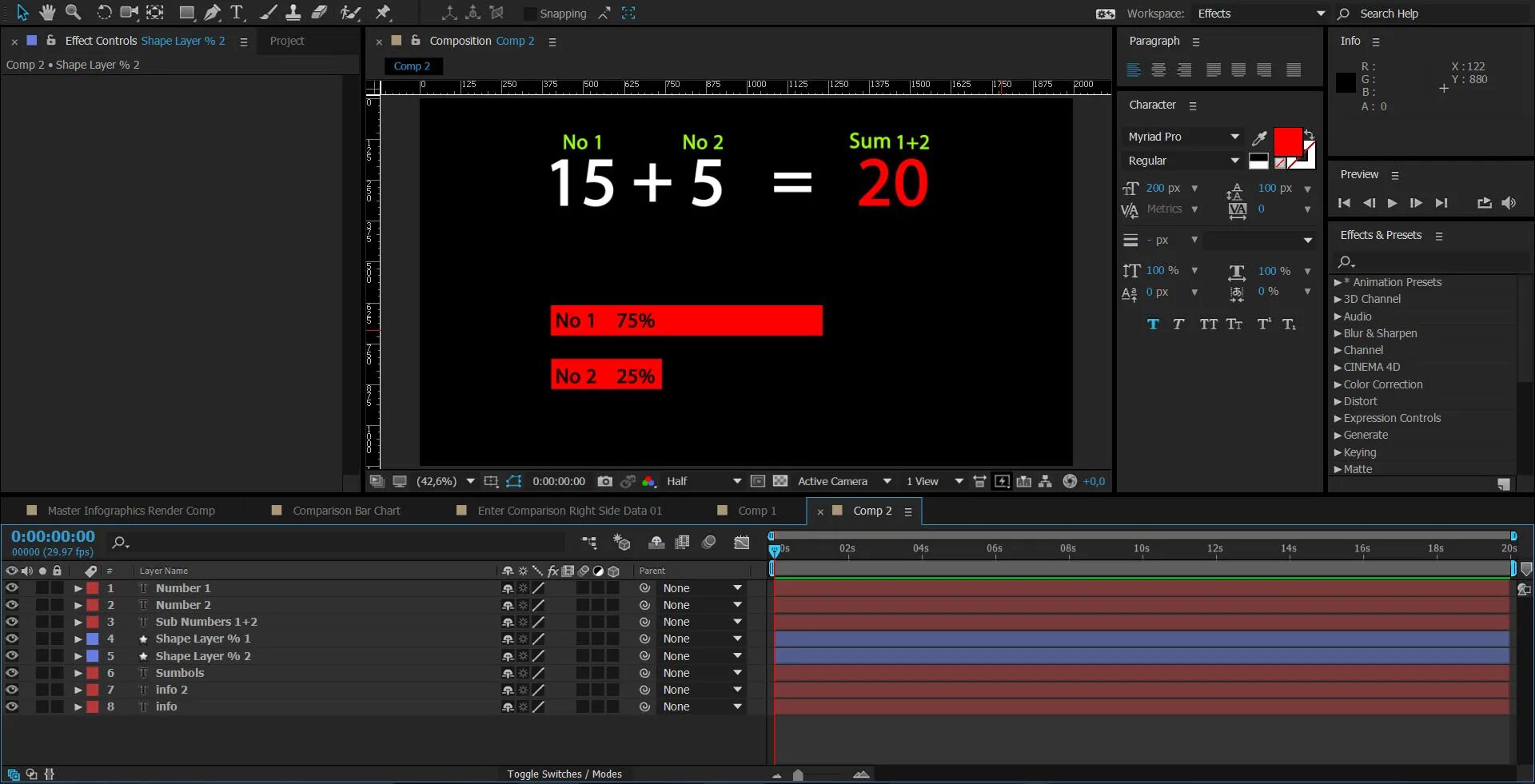Select the Pen tool
Image resolution: width=1535 pixels, height=784 pixels.
(x=212, y=12)
